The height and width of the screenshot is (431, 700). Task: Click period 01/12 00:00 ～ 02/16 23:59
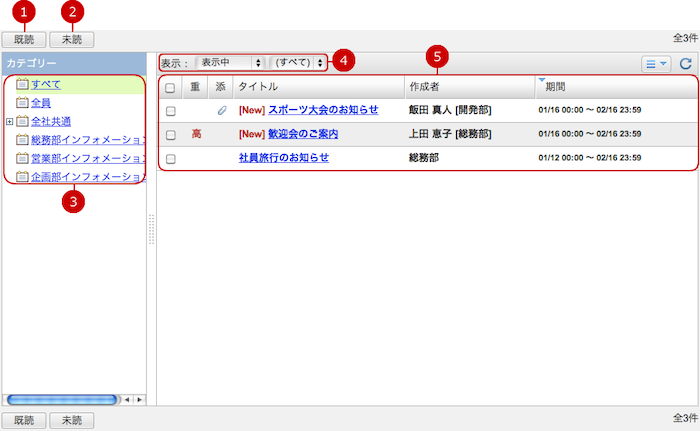pos(590,158)
